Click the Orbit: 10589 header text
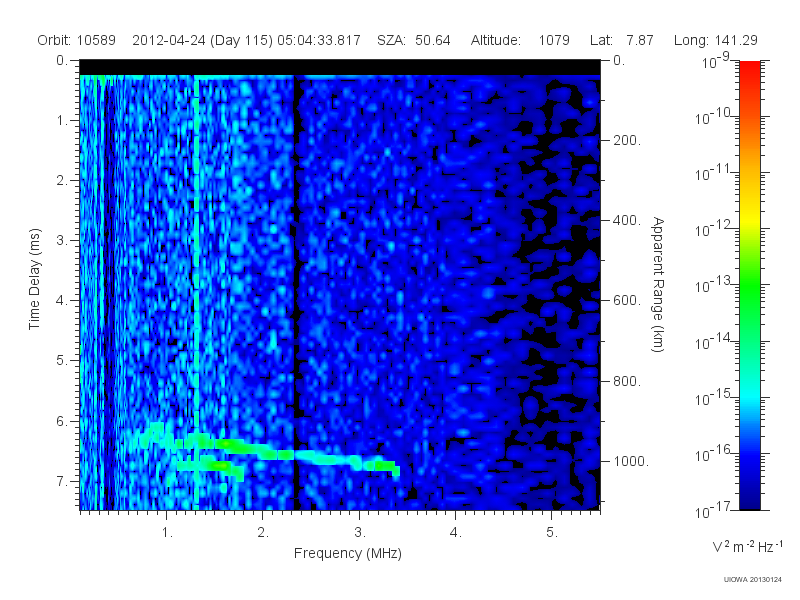Image resolution: width=800 pixels, height=600 pixels. pyautogui.click(x=77, y=40)
